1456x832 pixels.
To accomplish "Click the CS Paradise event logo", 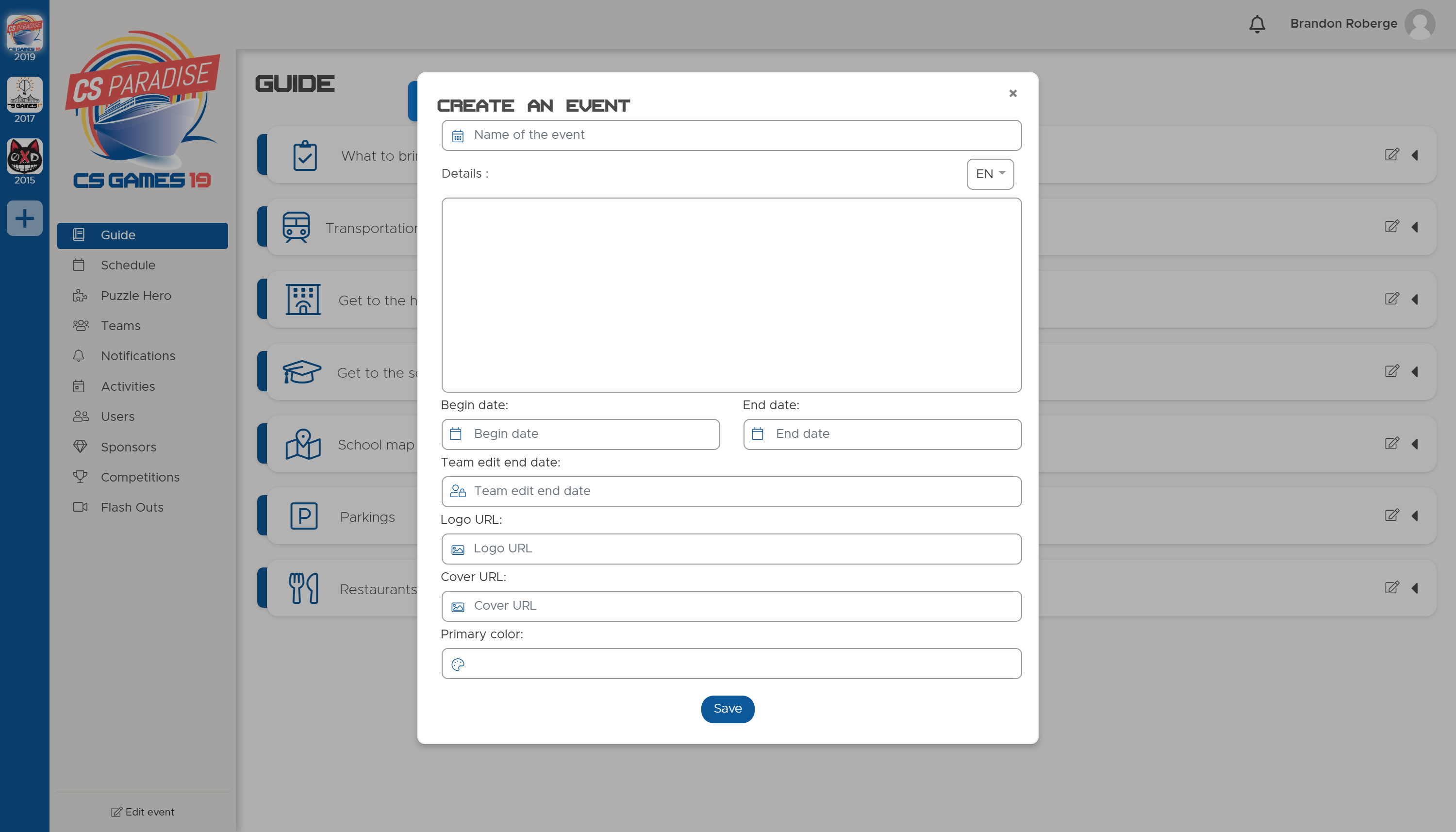I will (x=142, y=110).
